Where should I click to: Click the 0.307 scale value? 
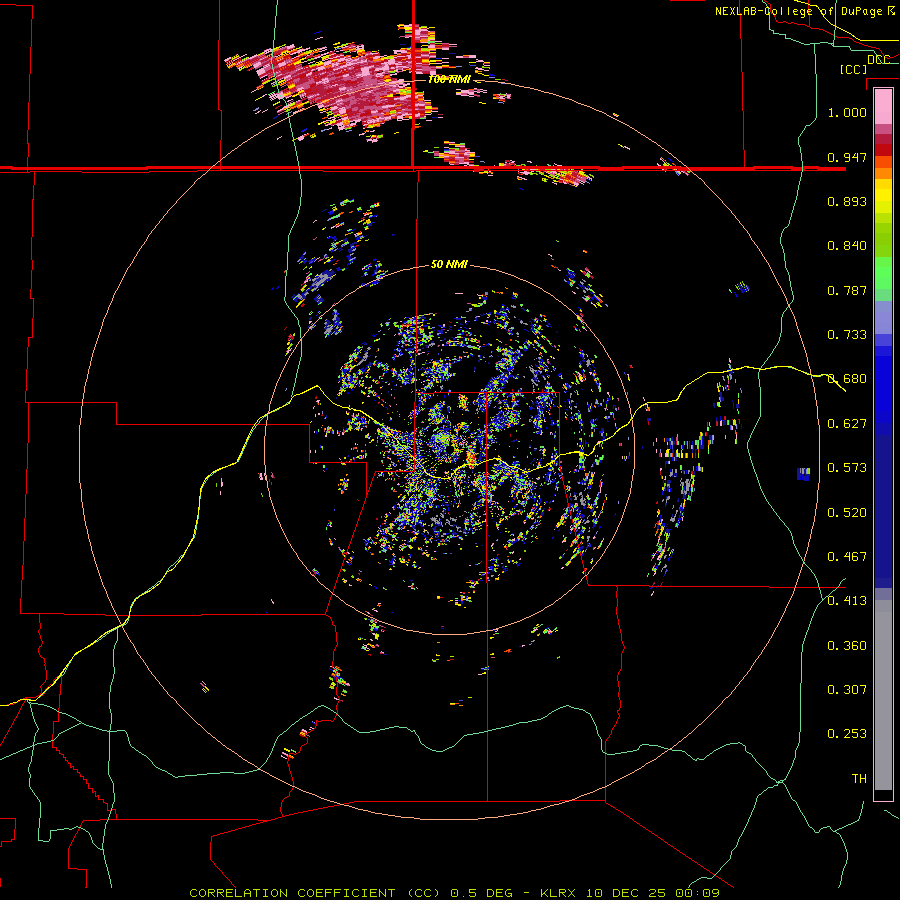847,690
